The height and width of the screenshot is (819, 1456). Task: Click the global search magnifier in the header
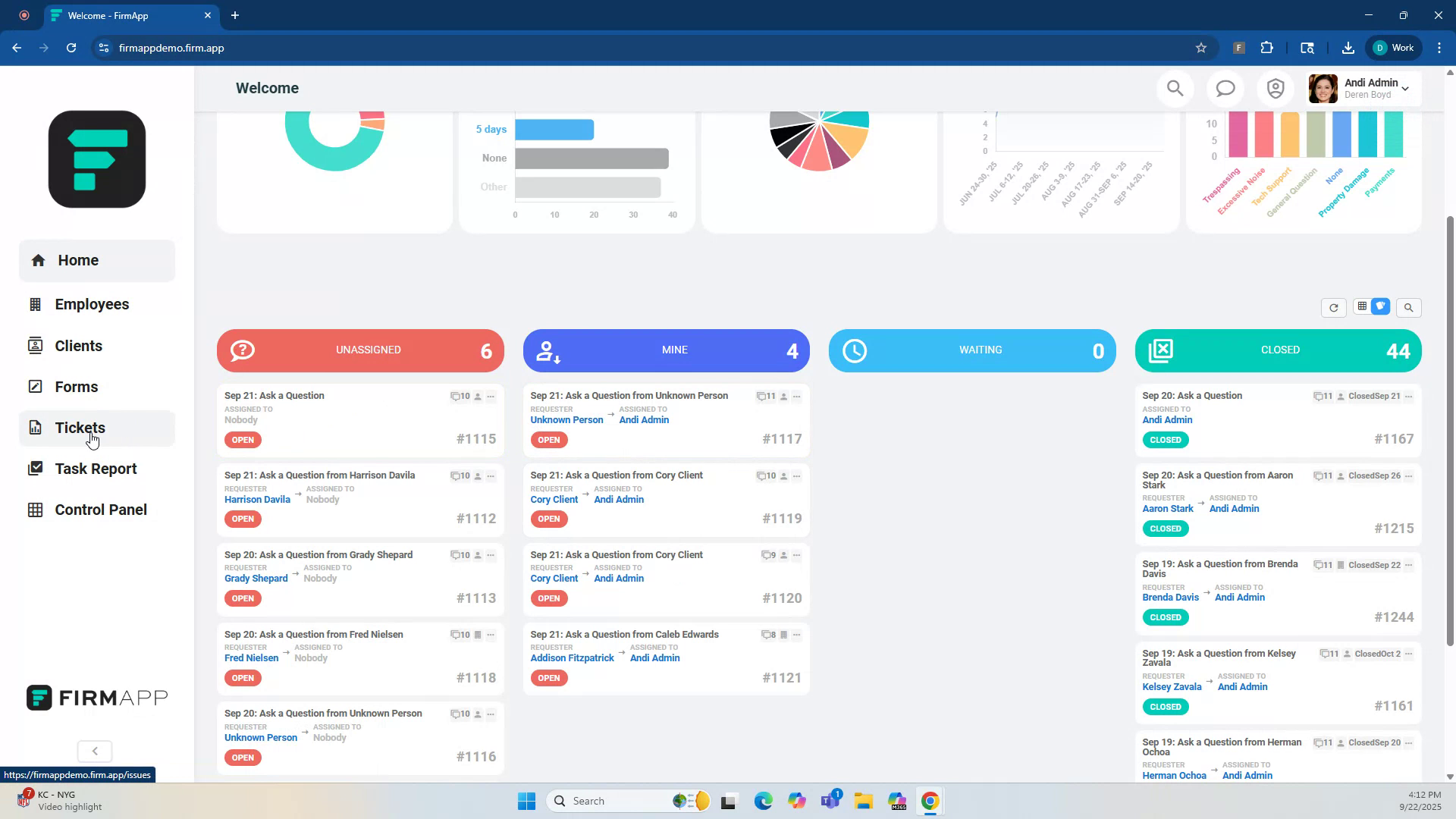pyautogui.click(x=1175, y=88)
